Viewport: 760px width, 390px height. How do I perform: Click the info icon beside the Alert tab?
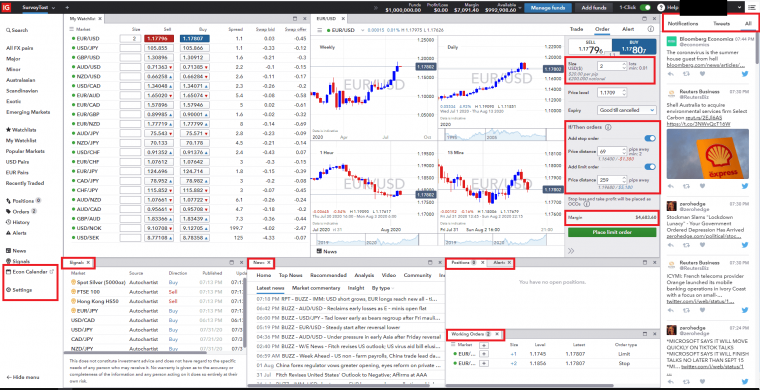(650, 29)
